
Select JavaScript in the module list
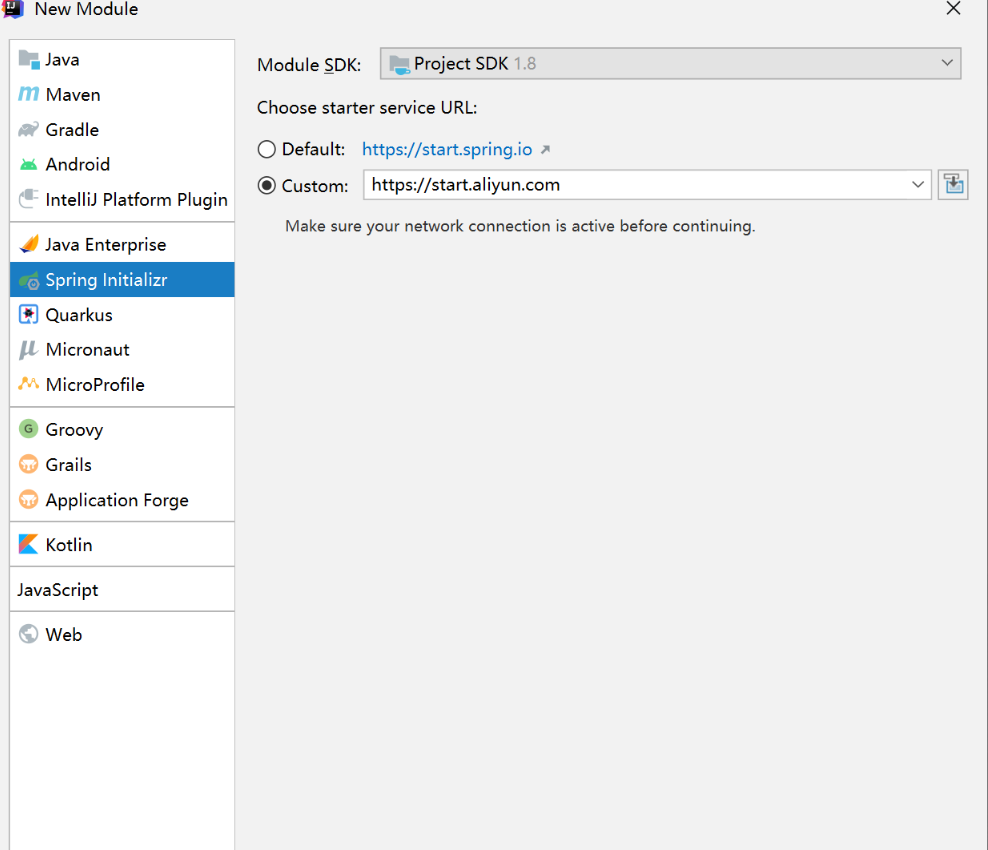coord(122,590)
